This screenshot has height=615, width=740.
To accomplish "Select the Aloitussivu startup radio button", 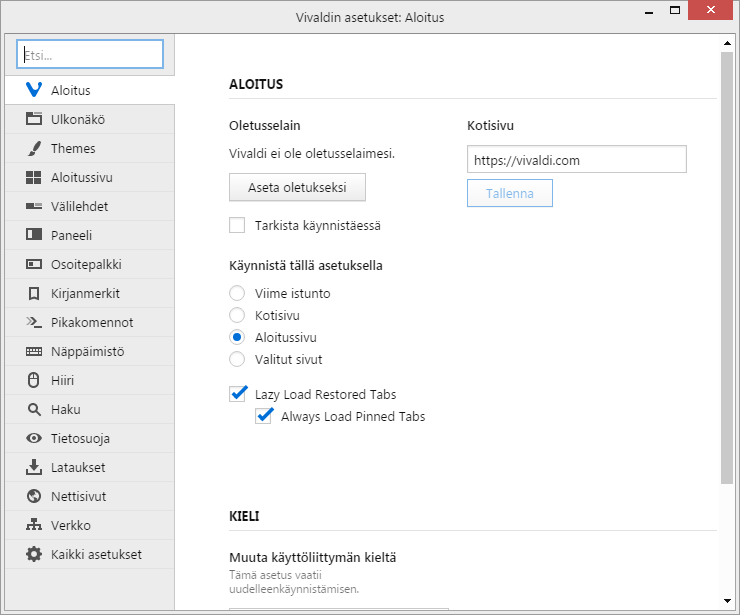I will click(237, 337).
